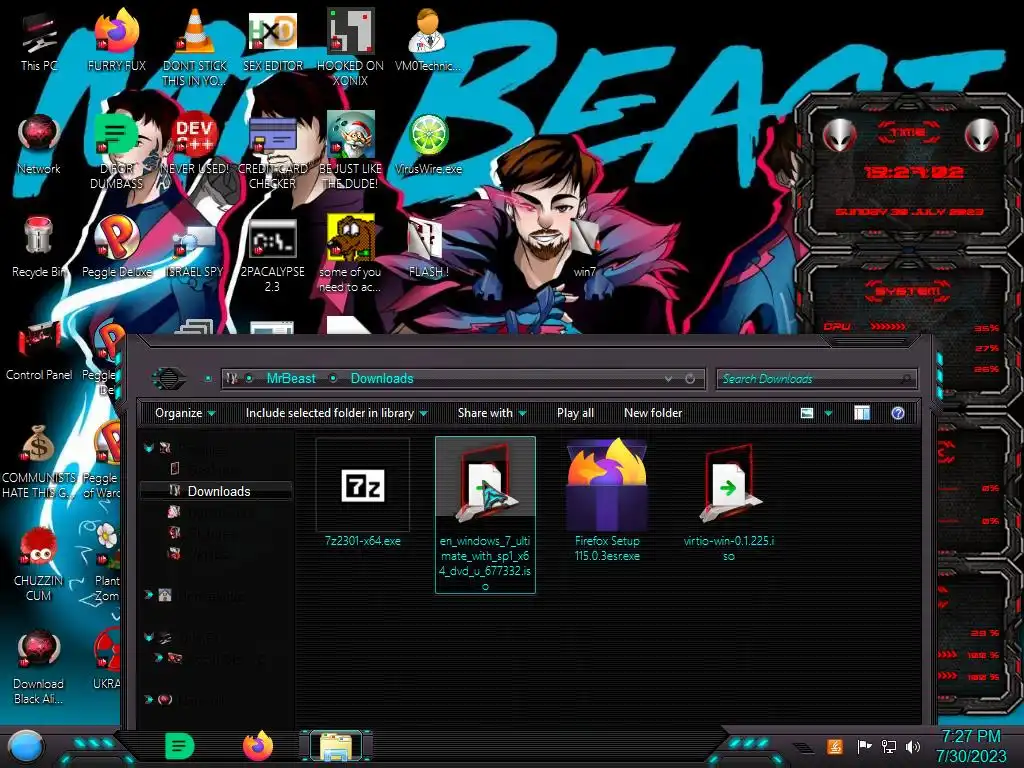Open the address bar history dropdown
Image resolution: width=1024 pixels, height=768 pixels.
(x=668, y=379)
